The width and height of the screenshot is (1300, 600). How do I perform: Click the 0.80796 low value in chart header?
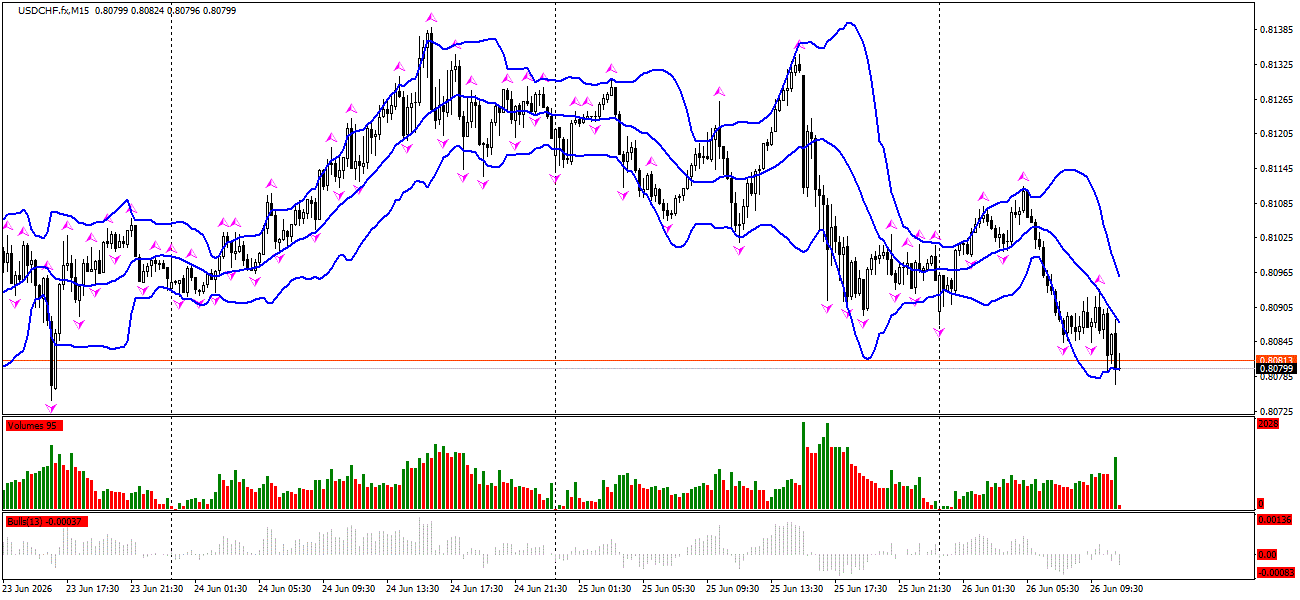[x=184, y=10]
